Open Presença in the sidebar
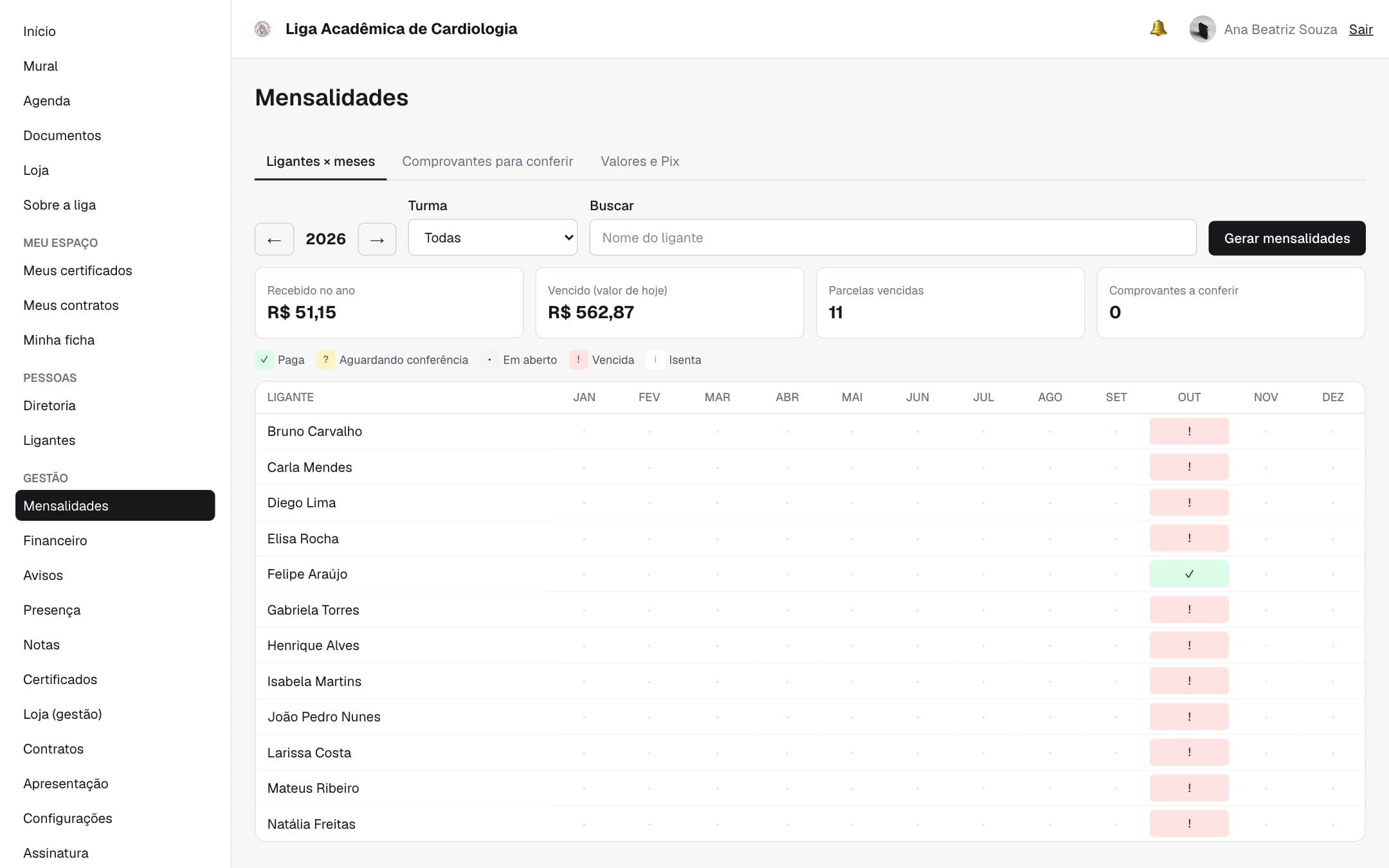This screenshot has height=868, width=1389. [x=115, y=610]
